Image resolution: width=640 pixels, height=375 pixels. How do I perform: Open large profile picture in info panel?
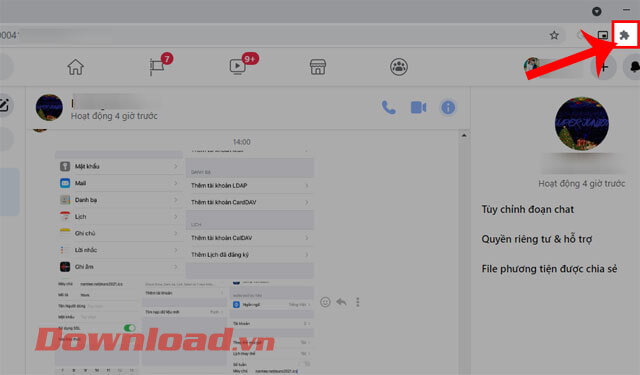[x=582, y=124]
